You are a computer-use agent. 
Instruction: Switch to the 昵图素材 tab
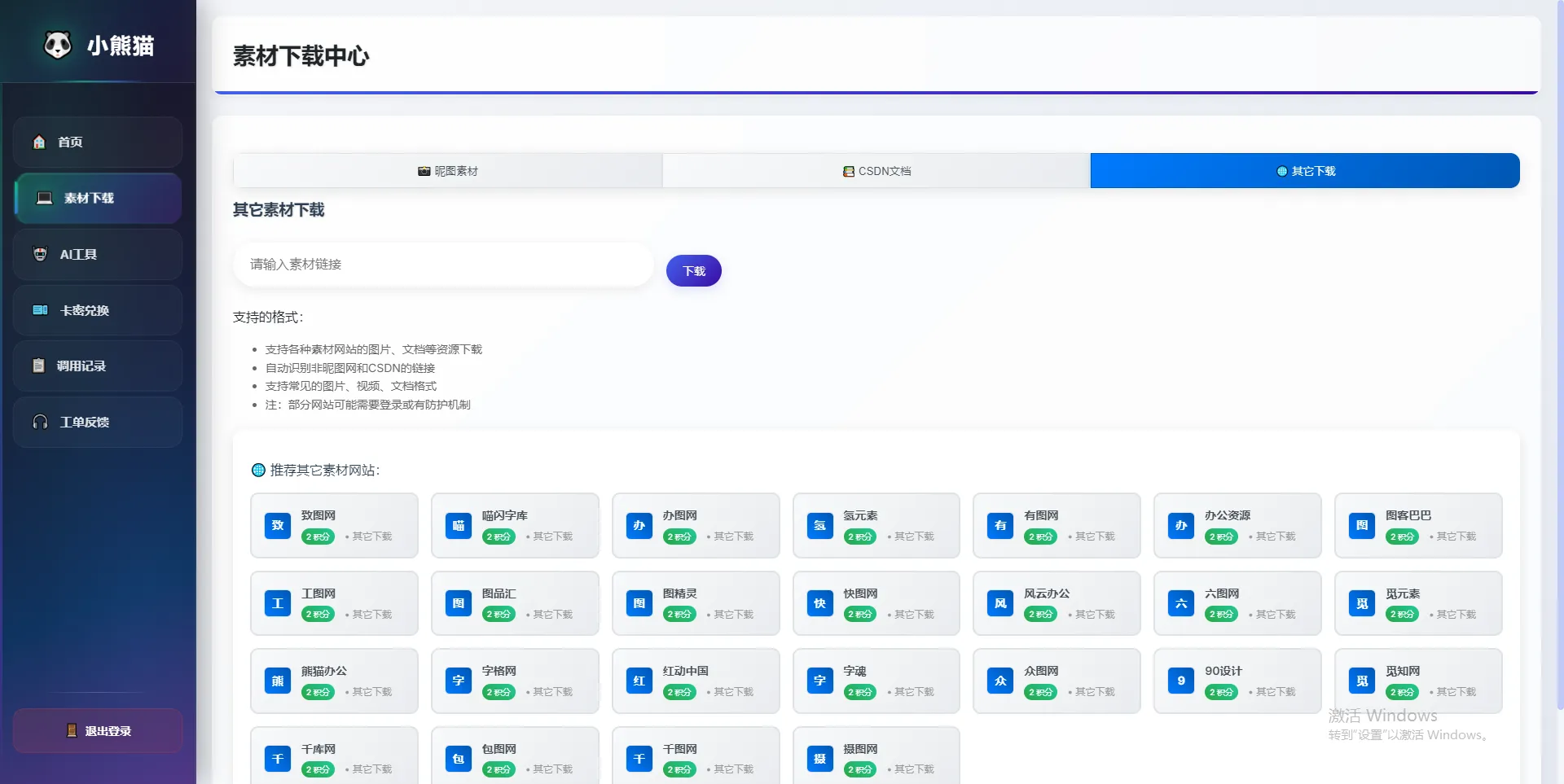click(448, 171)
